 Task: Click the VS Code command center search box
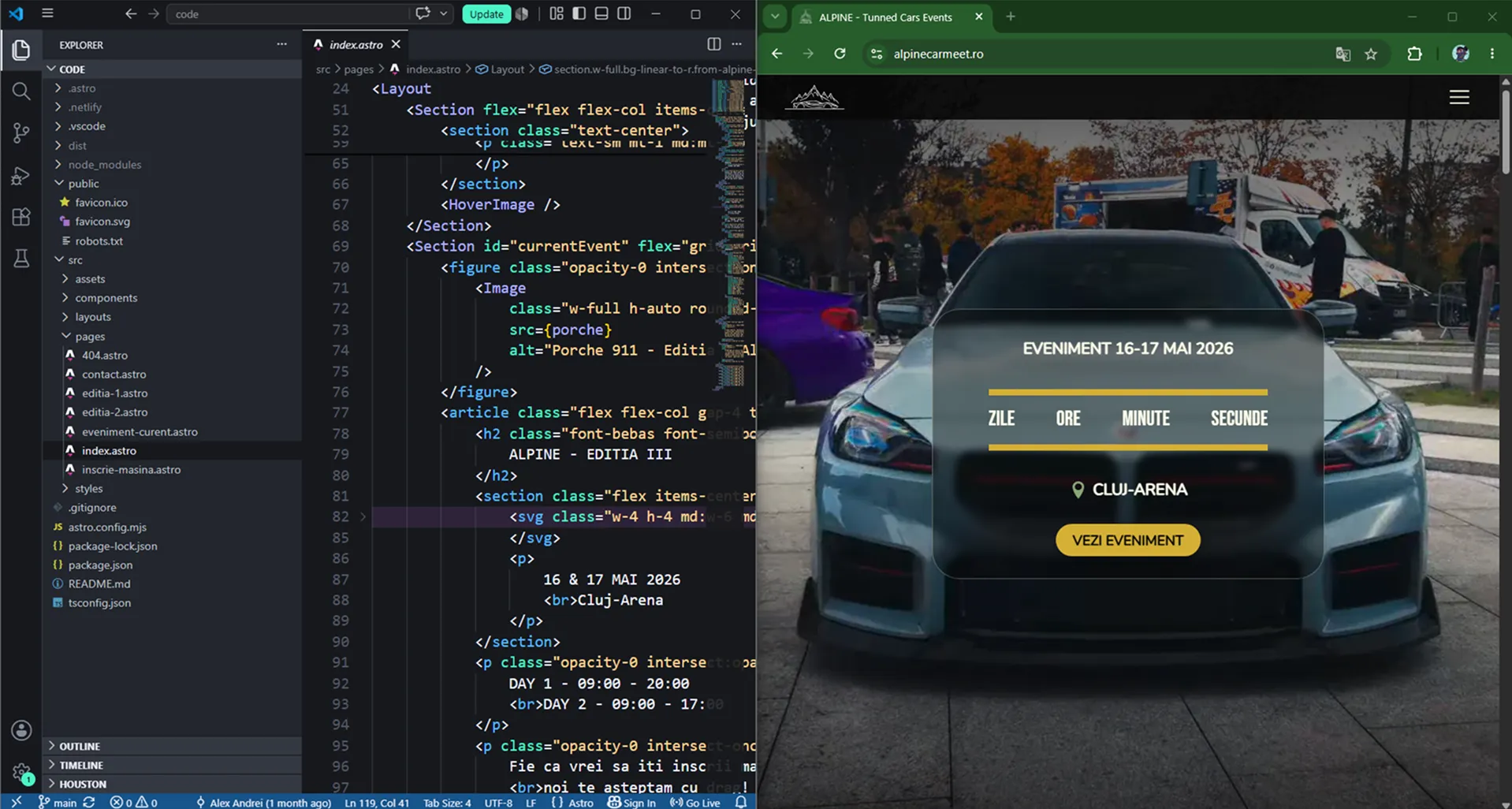pyautogui.click(x=288, y=13)
